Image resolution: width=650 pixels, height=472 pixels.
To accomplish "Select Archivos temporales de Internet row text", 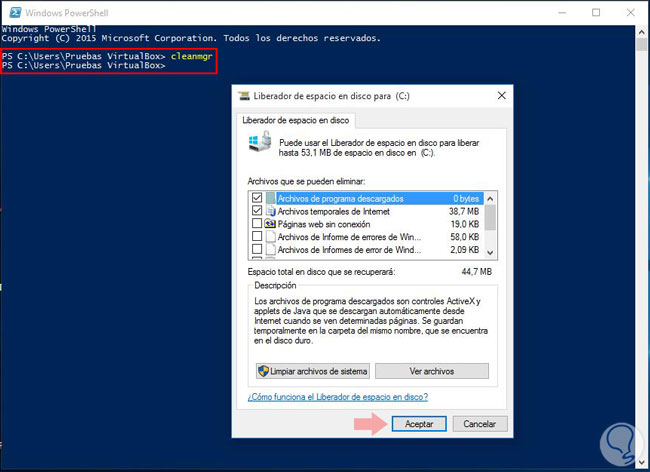I will [334, 211].
